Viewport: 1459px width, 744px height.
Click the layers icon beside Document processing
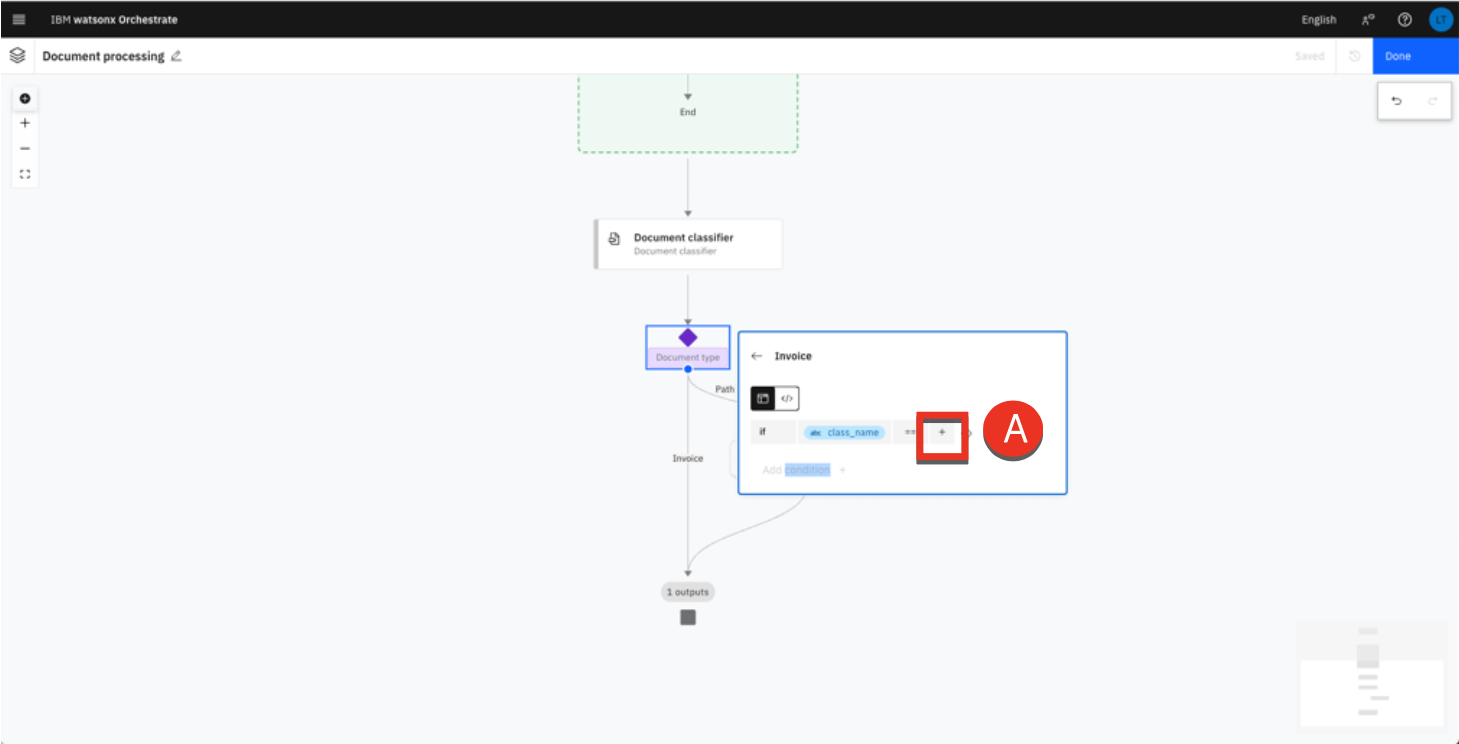[x=17, y=56]
